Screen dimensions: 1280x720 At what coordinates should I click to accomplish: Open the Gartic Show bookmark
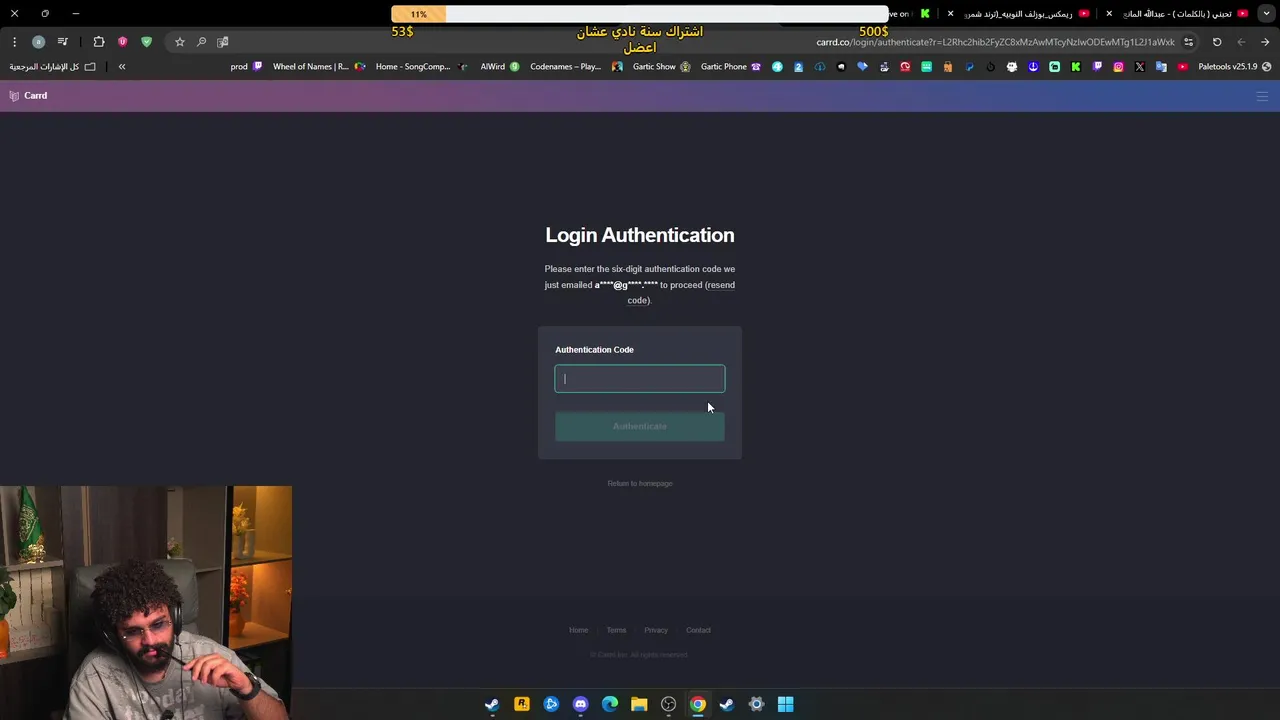click(662, 67)
